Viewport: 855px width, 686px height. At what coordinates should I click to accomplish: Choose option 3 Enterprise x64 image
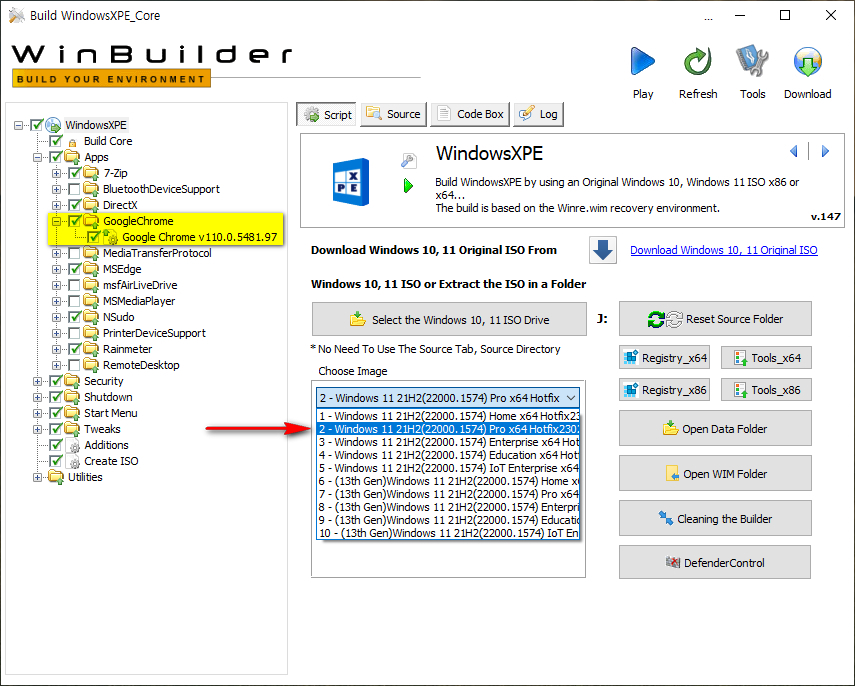pos(448,442)
